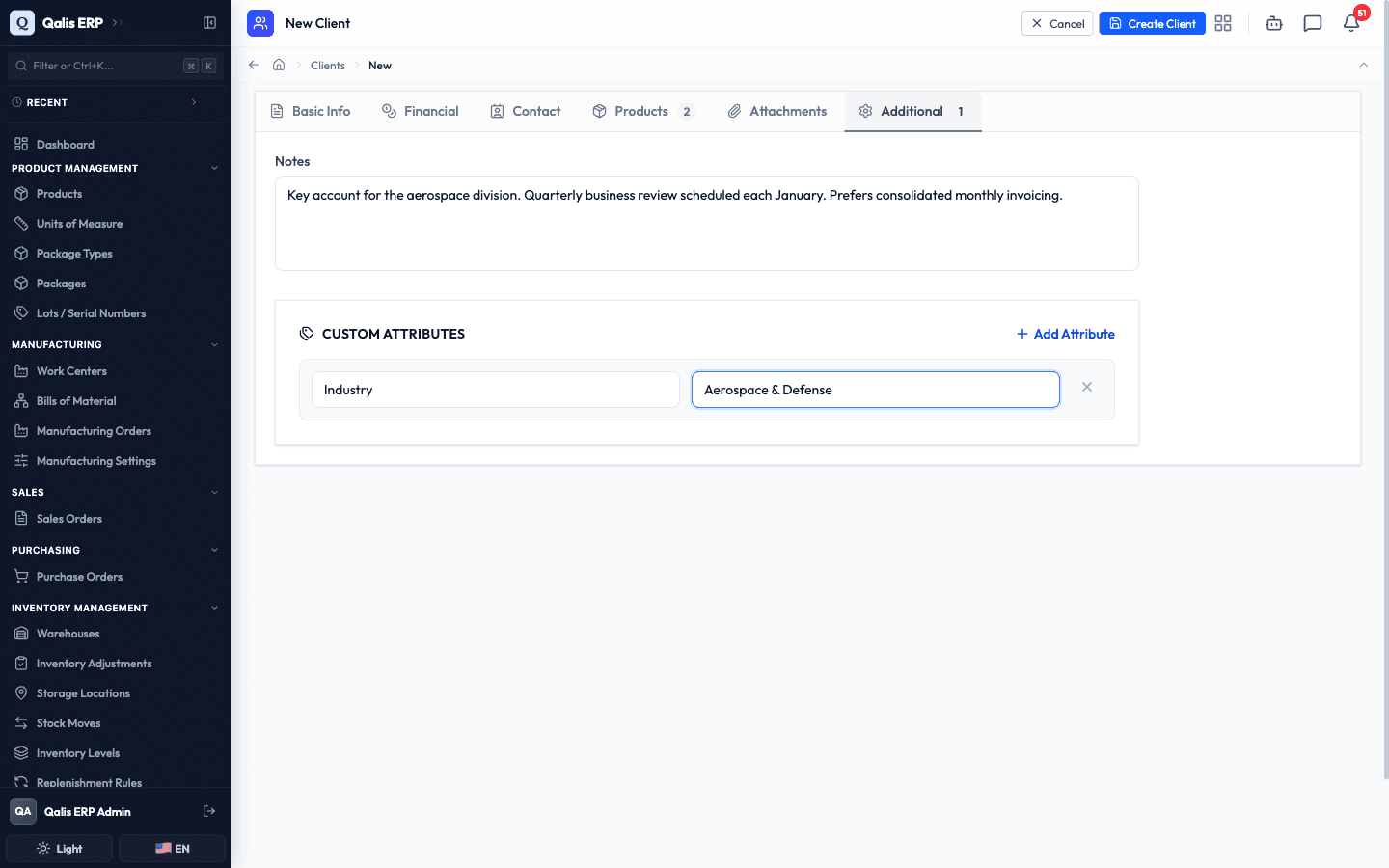This screenshot has width=1389, height=868.
Task: Expand the Recent section
Action: pos(116,102)
